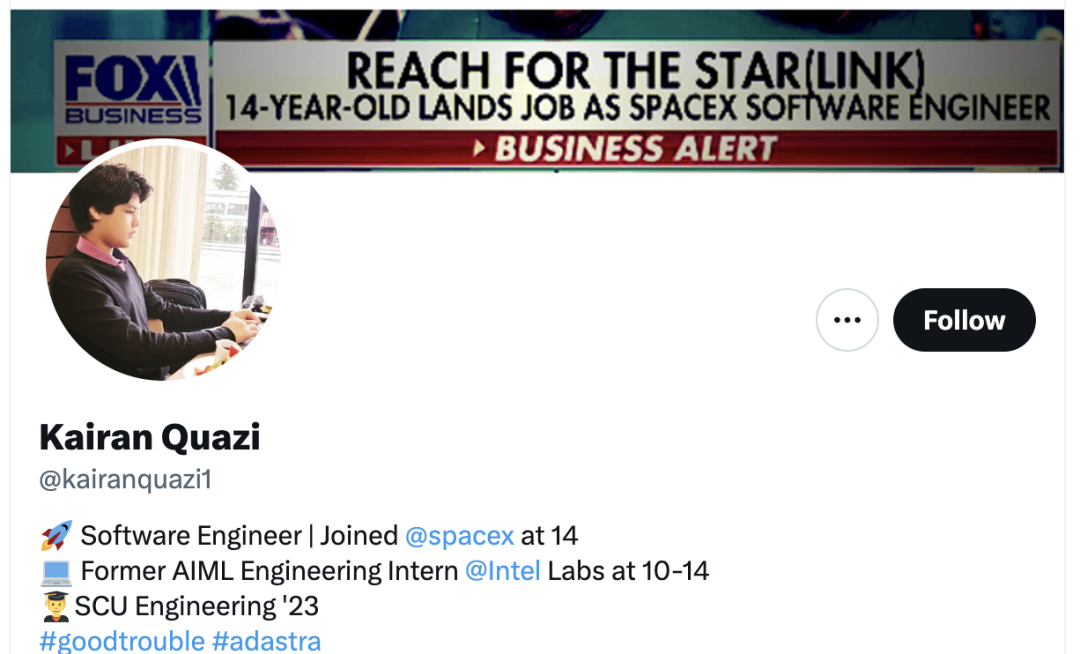1080x654 pixels.
Task: Click the Fox Business logo in banner
Action: click(x=132, y=89)
